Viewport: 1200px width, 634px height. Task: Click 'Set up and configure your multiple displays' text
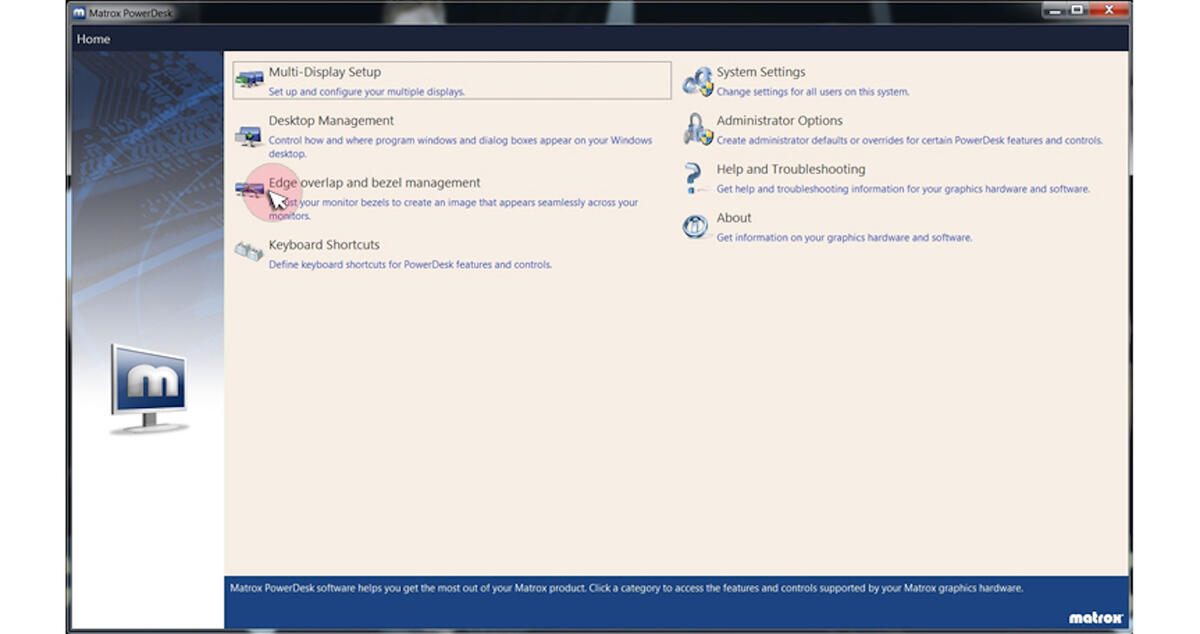click(x=367, y=92)
